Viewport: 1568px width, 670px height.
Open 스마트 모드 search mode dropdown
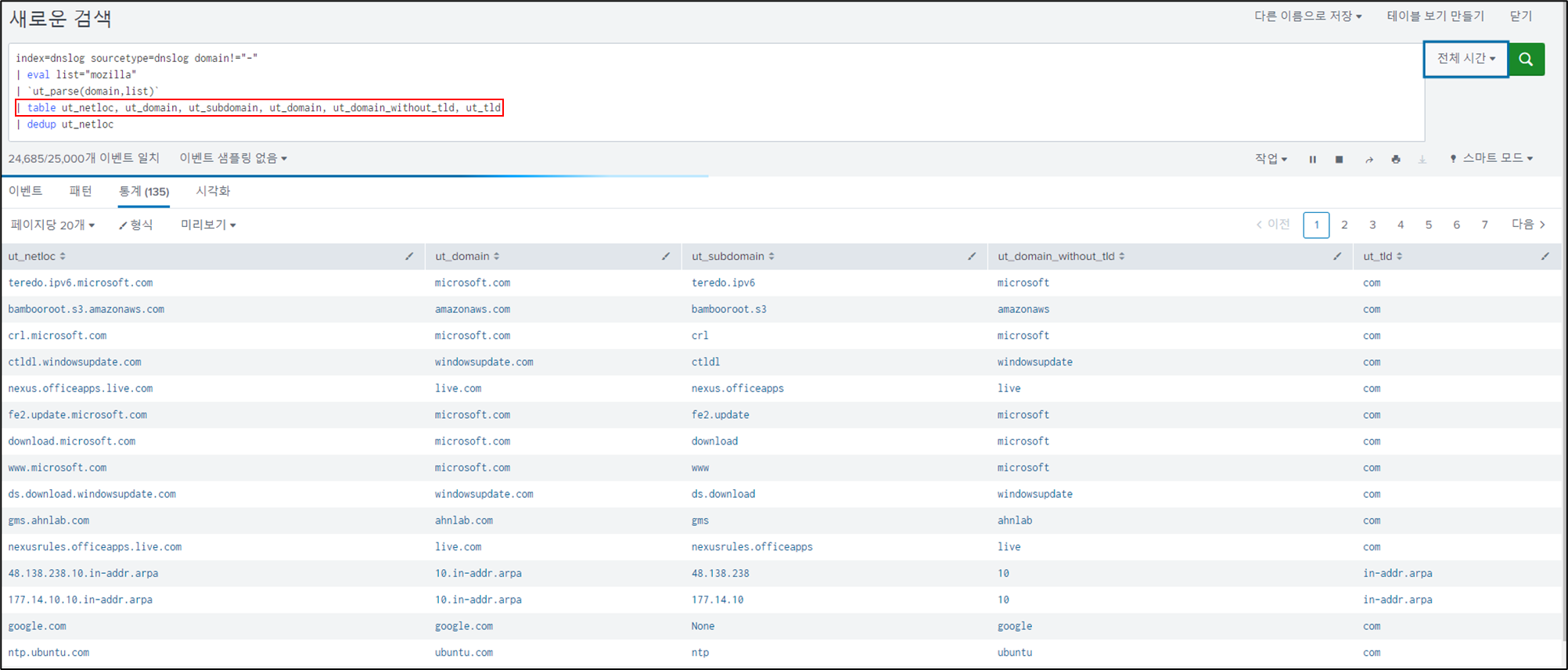pos(1491,158)
